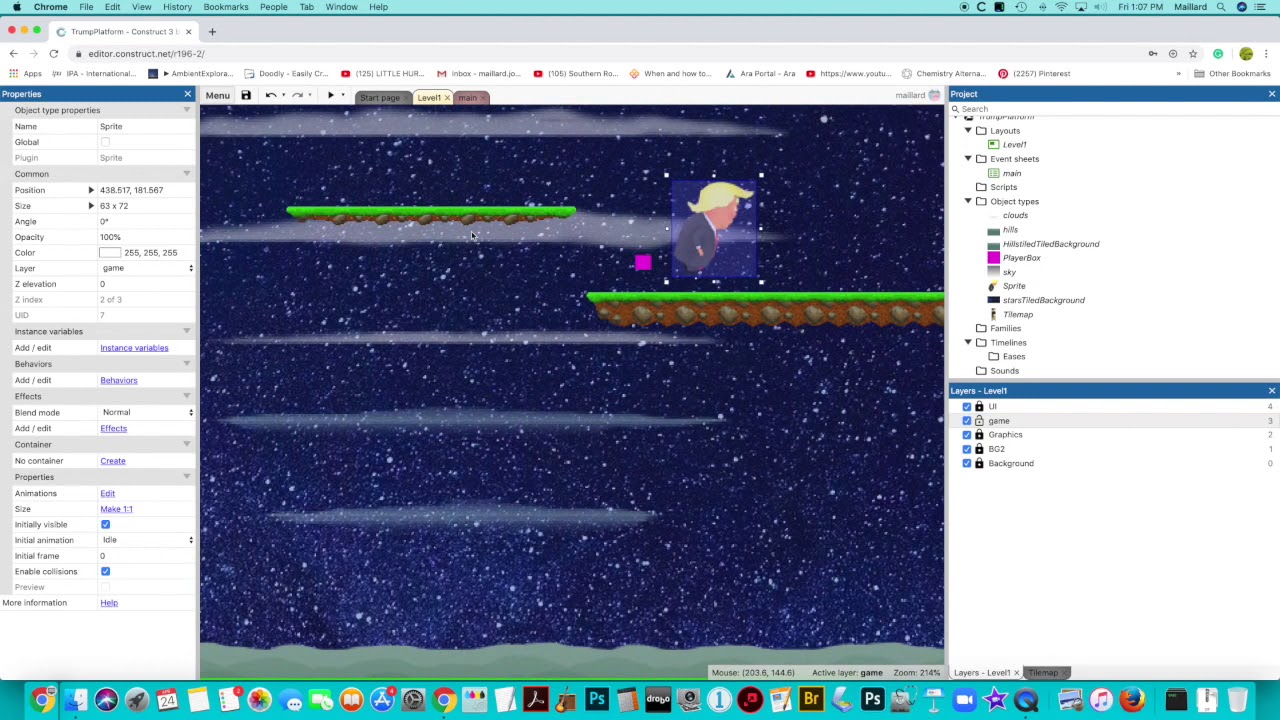Collapse the Object type properties section
Image resolution: width=1280 pixels, height=720 pixels.
pyautogui.click(x=187, y=110)
